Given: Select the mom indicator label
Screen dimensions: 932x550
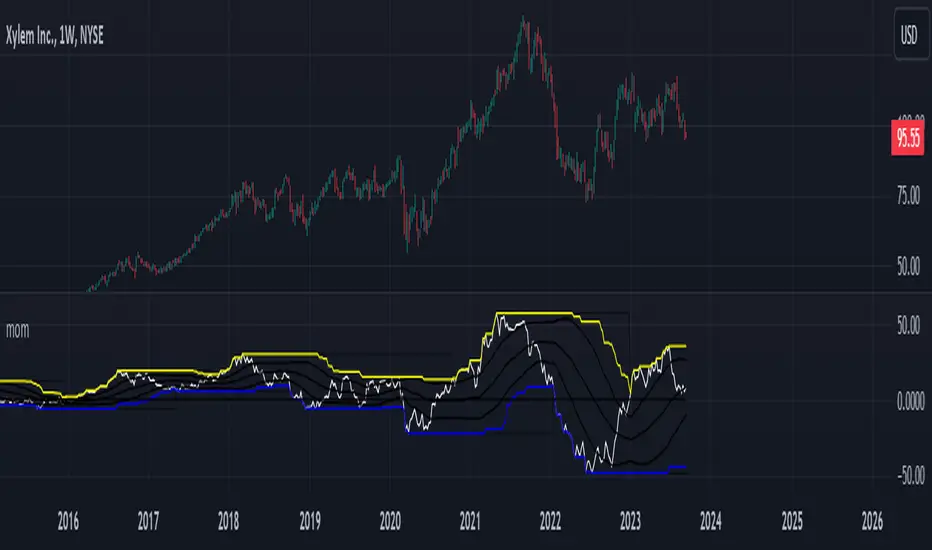Looking at the screenshot, I should 17,330.
